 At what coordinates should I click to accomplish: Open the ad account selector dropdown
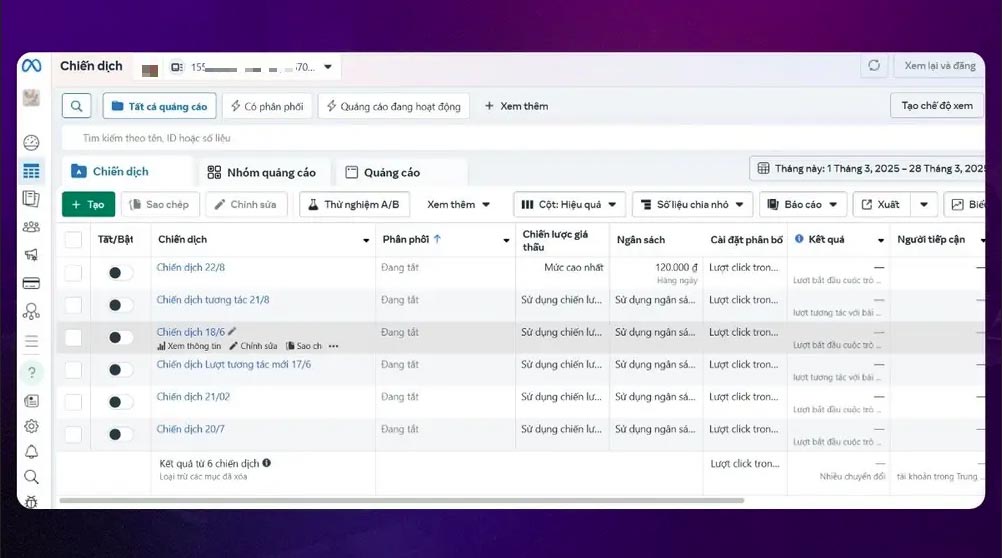pos(251,67)
